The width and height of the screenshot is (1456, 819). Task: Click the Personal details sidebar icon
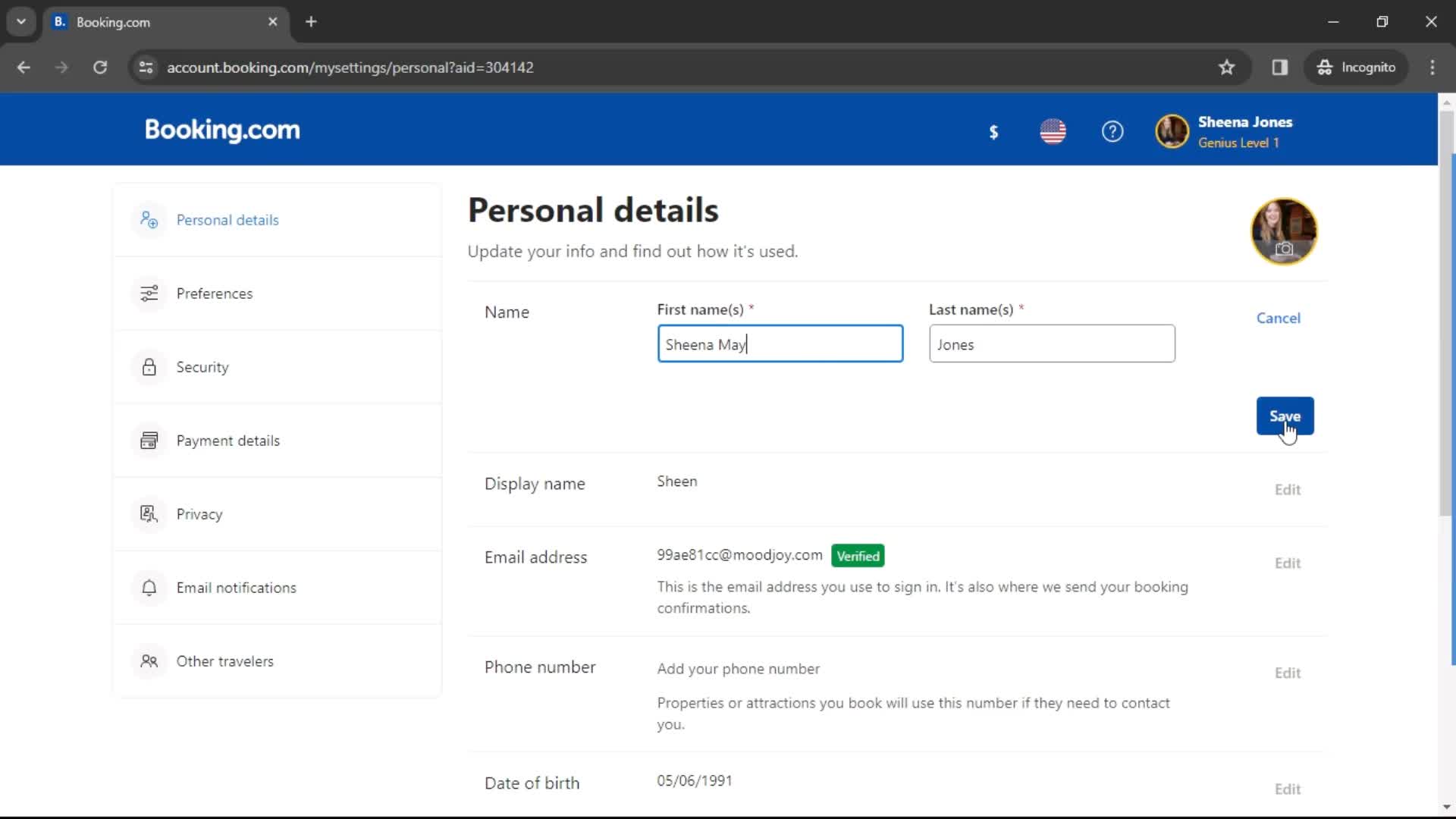(x=149, y=220)
